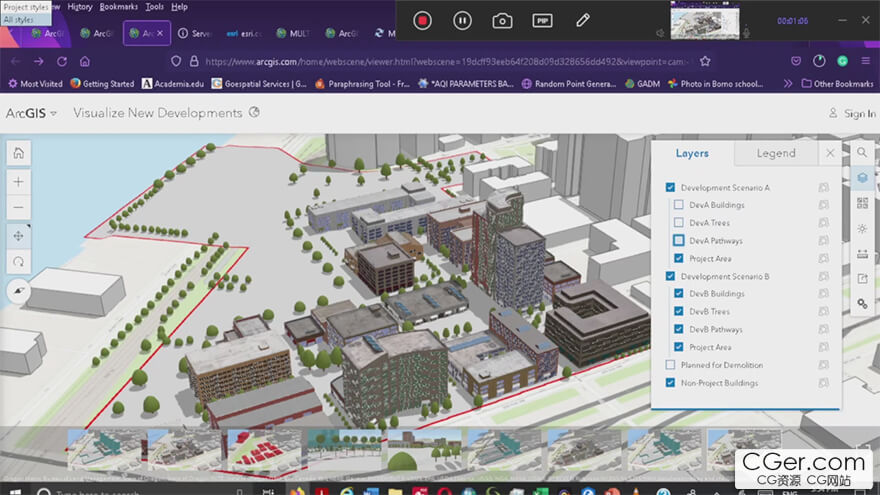Open the Firefox hamburger menu
The height and width of the screenshot is (495, 880).
pos(865,61)
